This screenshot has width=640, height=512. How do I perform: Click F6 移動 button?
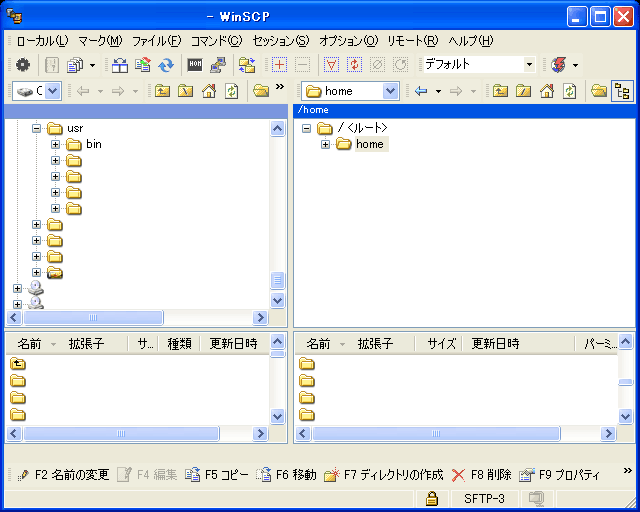pyautogui.click(x=286, y=475)
